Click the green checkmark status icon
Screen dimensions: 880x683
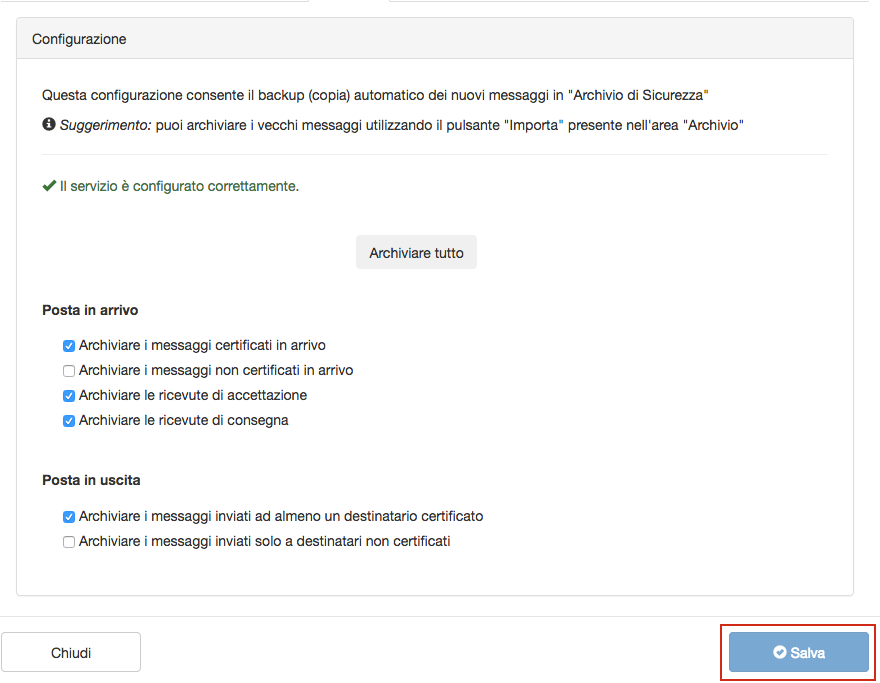pos(49,186)
